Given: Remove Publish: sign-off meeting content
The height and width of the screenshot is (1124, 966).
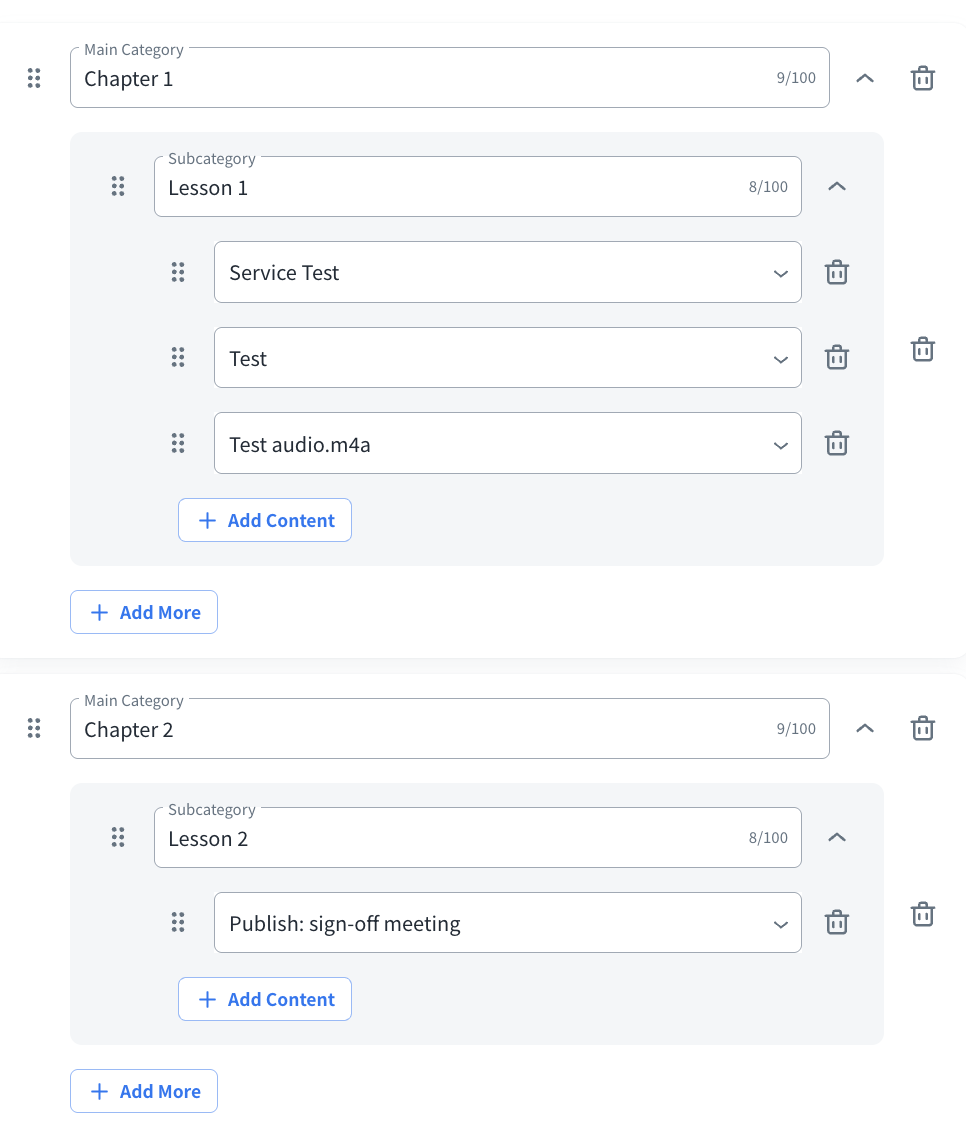Looking at the screenshot, I should (x=836, y=922).
